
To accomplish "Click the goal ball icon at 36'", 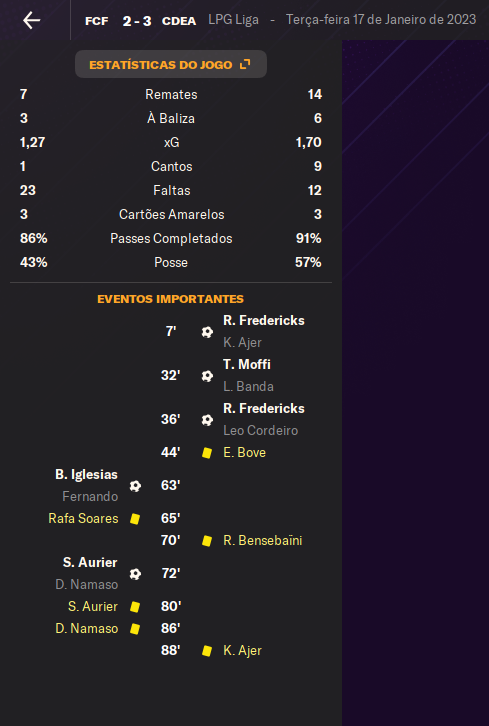I will tap(207, 420).
